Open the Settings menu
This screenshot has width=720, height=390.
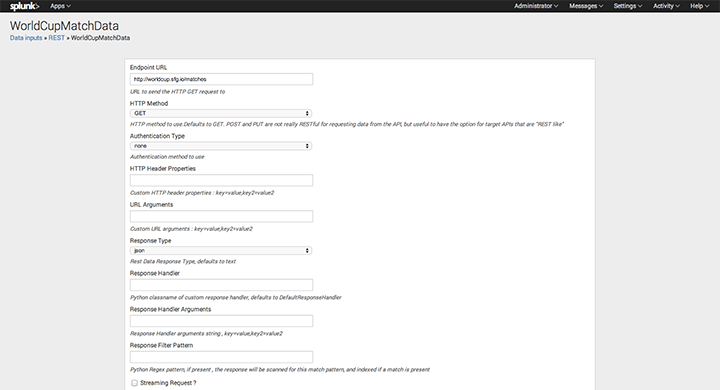click(628, 6)
